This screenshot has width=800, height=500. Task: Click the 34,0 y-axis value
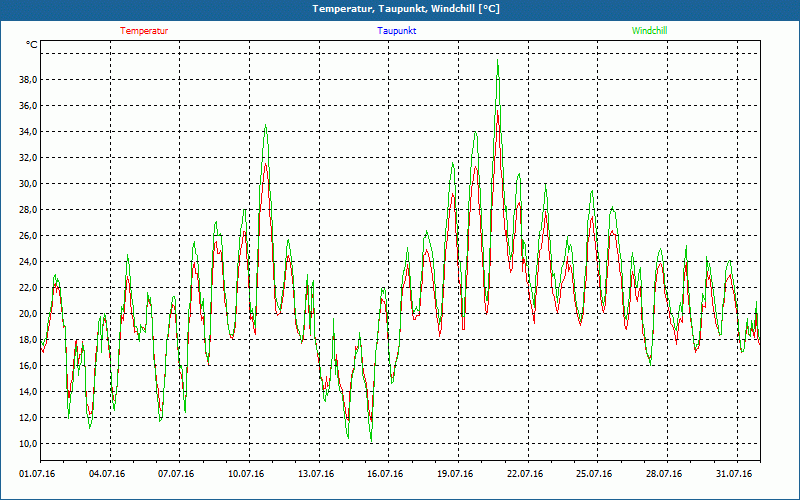point(28,132)
